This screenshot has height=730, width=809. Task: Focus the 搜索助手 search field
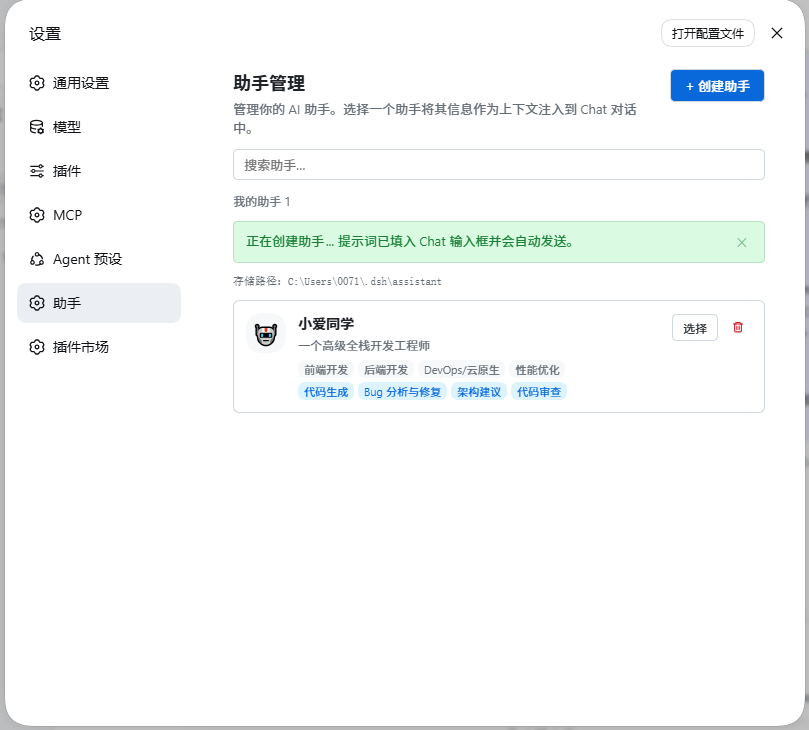(x=498, y=165)
